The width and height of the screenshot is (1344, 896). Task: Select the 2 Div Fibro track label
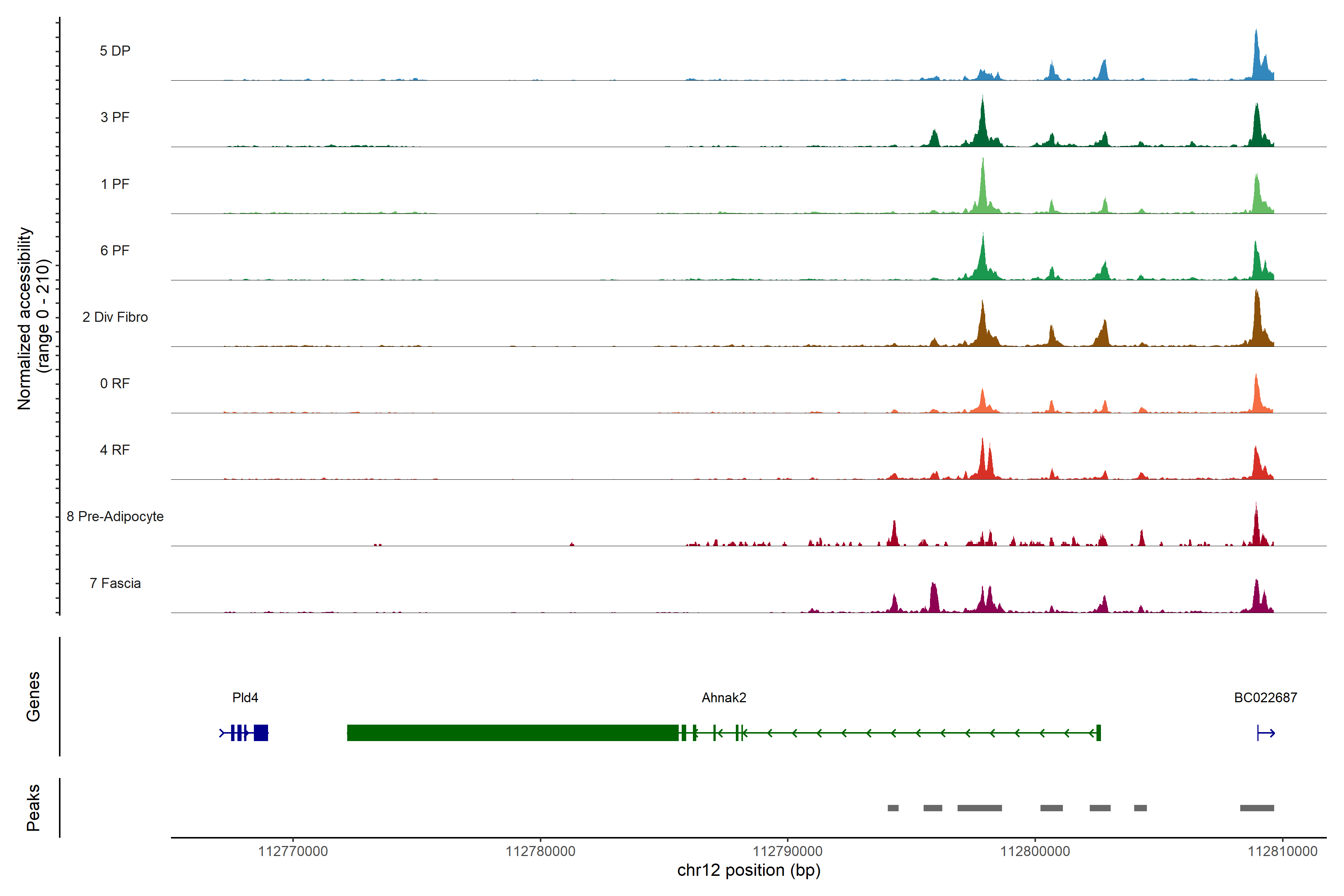click(115, 317)
